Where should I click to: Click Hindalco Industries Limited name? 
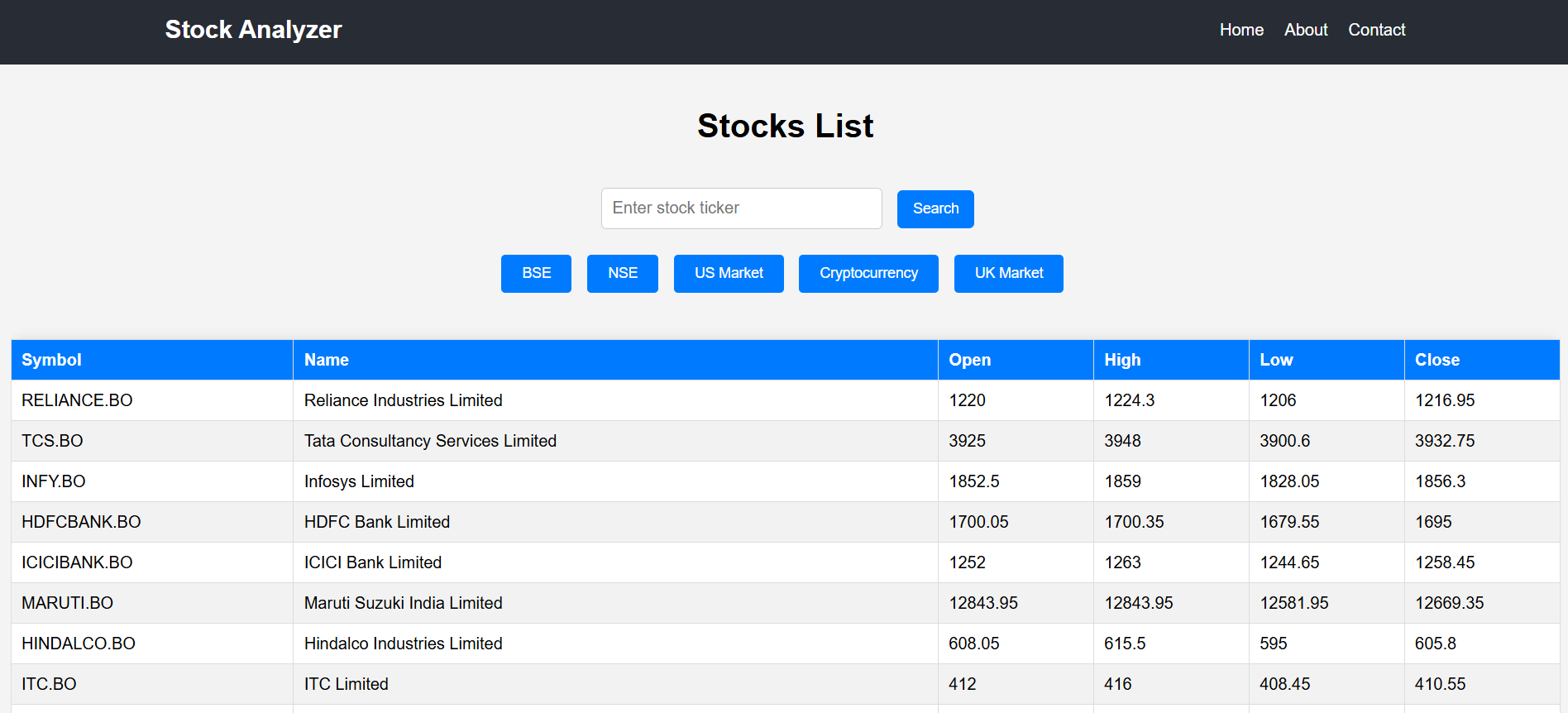404,644
